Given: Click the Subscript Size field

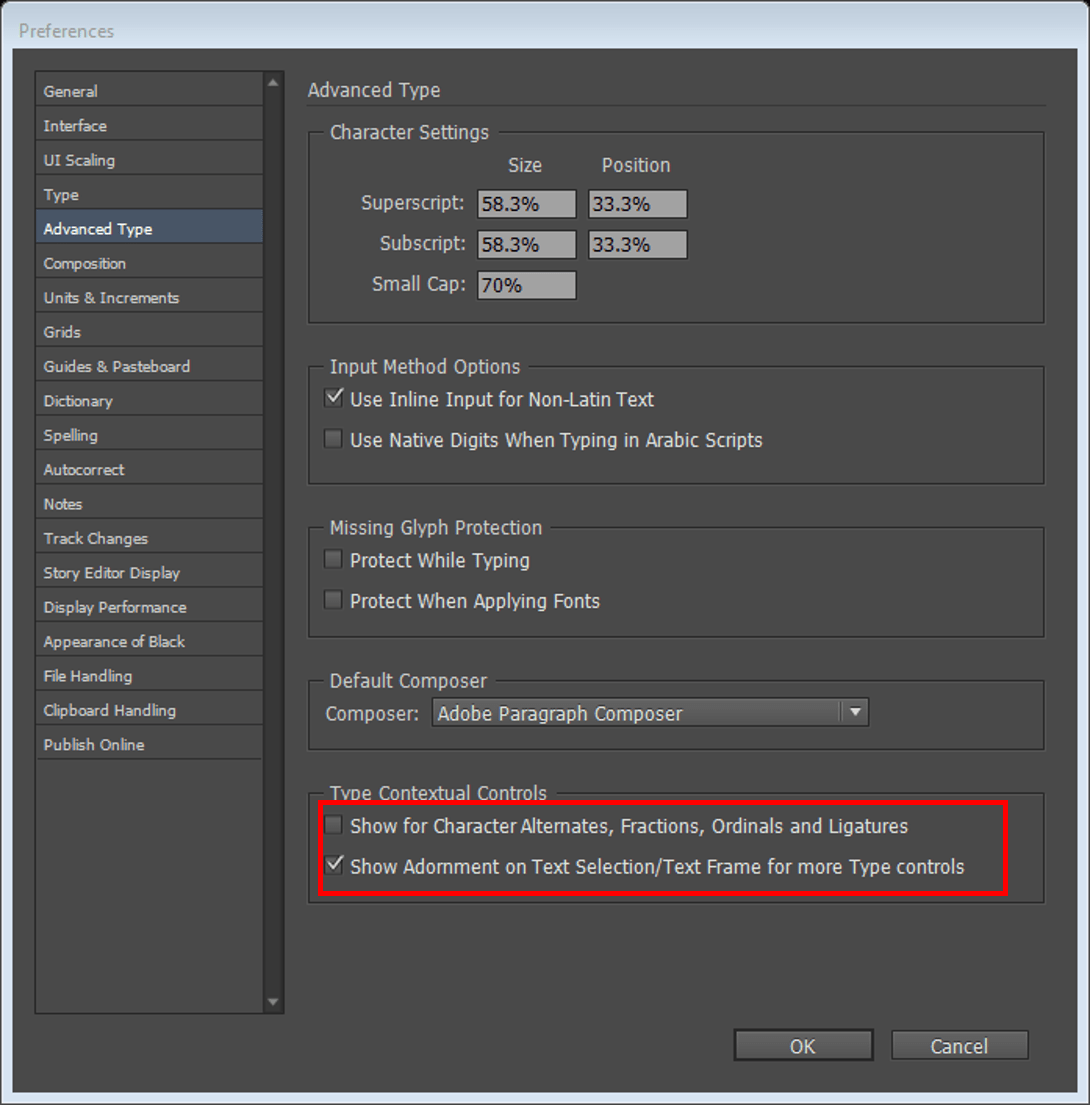Looking at the screenshot, I should point(526,245).
